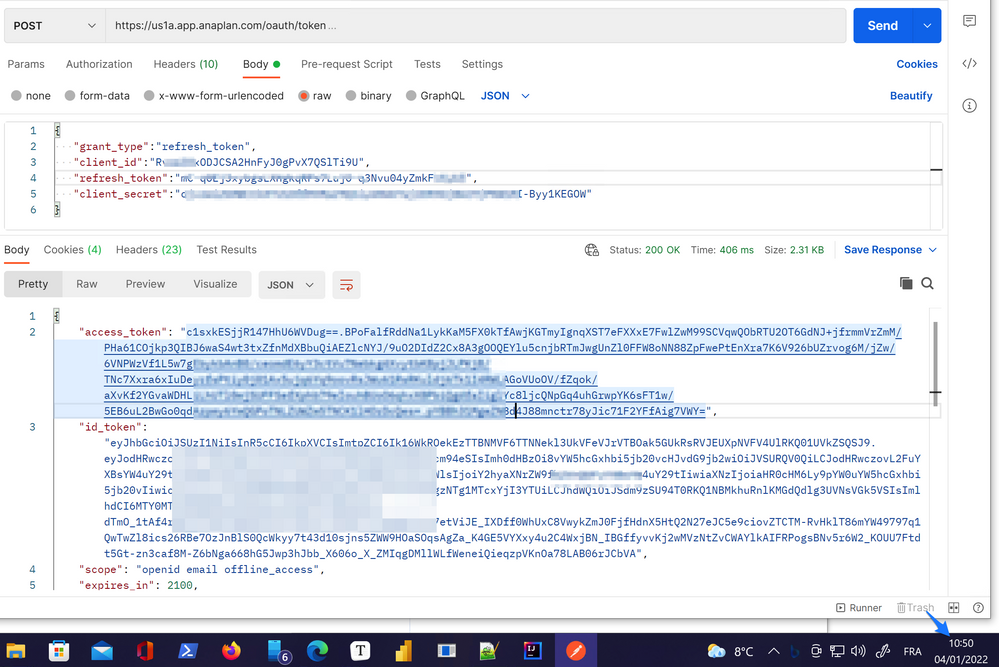Screen dimensions: 999x667
Task: Open the POST method dropdown
Action: pyautogui.click(x=54, y=25)
